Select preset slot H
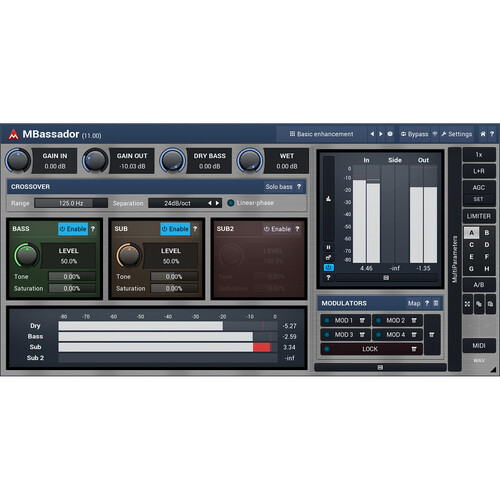The image size is (500, 500). point(487,269)
